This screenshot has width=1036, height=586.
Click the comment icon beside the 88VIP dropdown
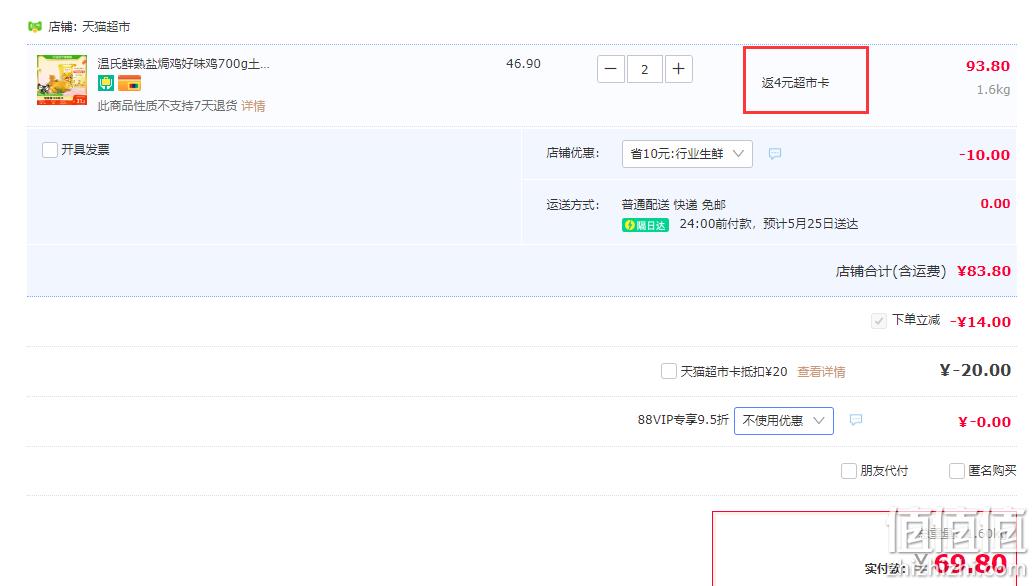[x=856, y=420]
